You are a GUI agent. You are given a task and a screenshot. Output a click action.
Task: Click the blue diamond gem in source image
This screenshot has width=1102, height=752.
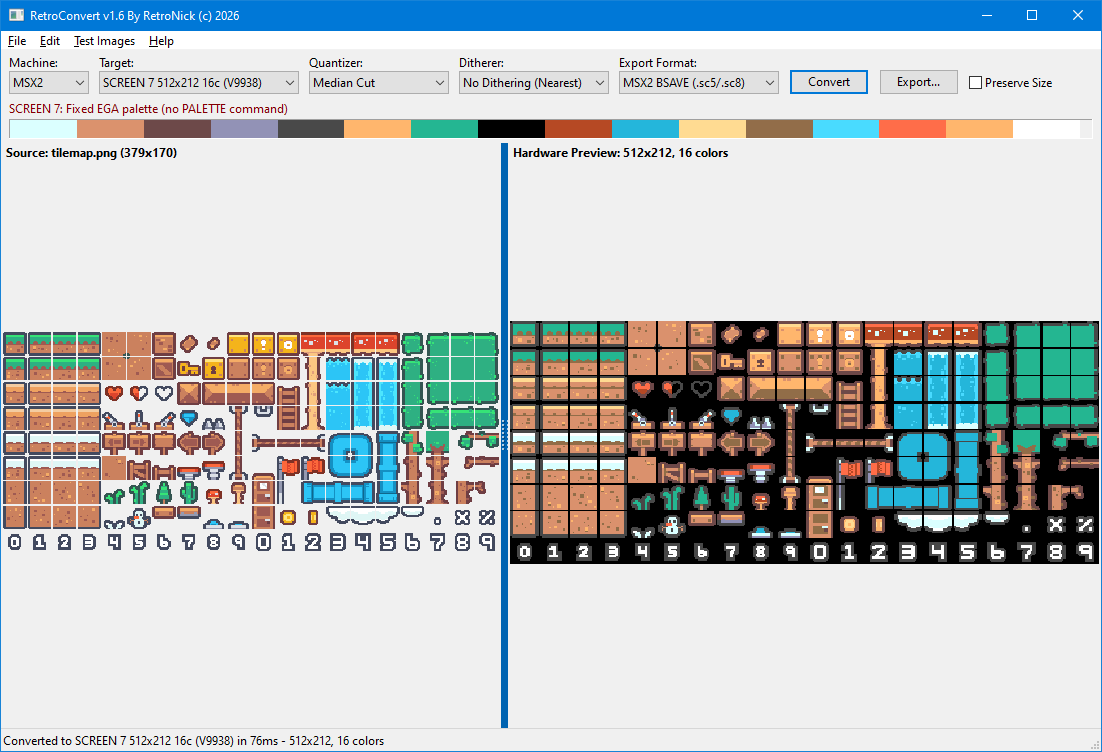point(188,417)
